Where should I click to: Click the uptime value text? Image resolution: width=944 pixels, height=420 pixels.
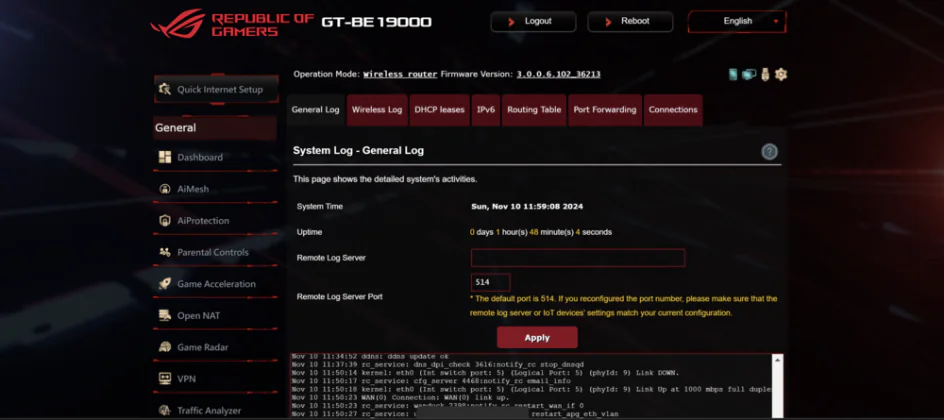click(541, 232)
